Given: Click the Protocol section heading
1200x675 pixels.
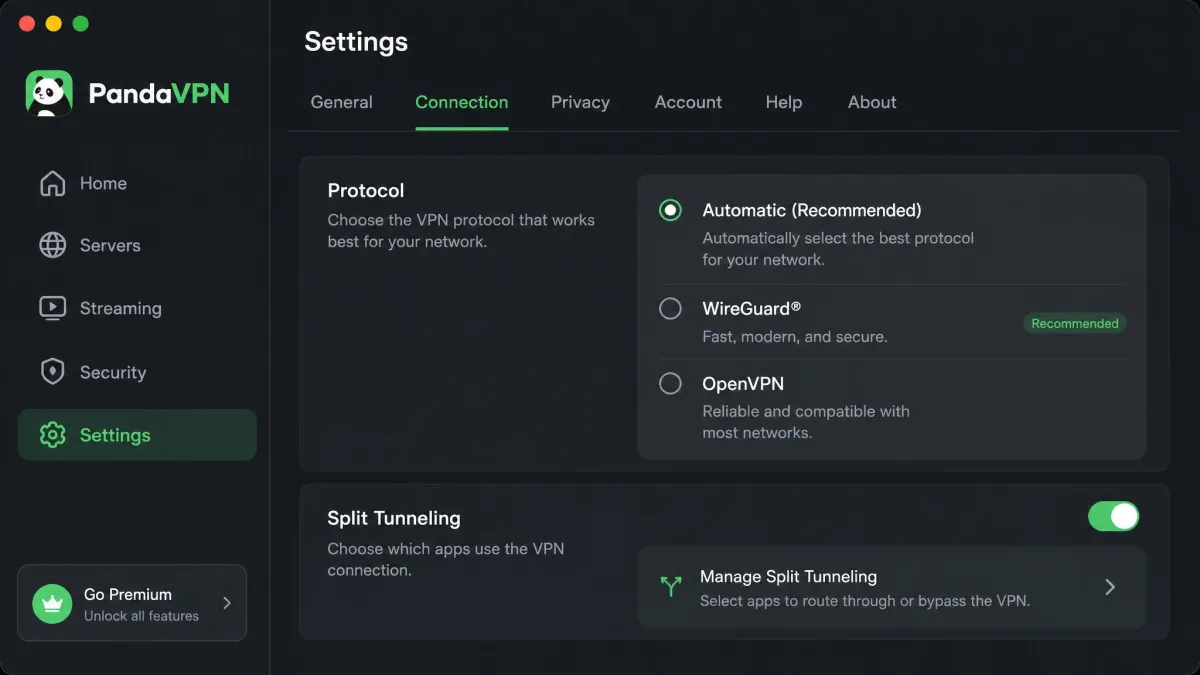Looking at the screenshot, I should click(x=366, y=190).
